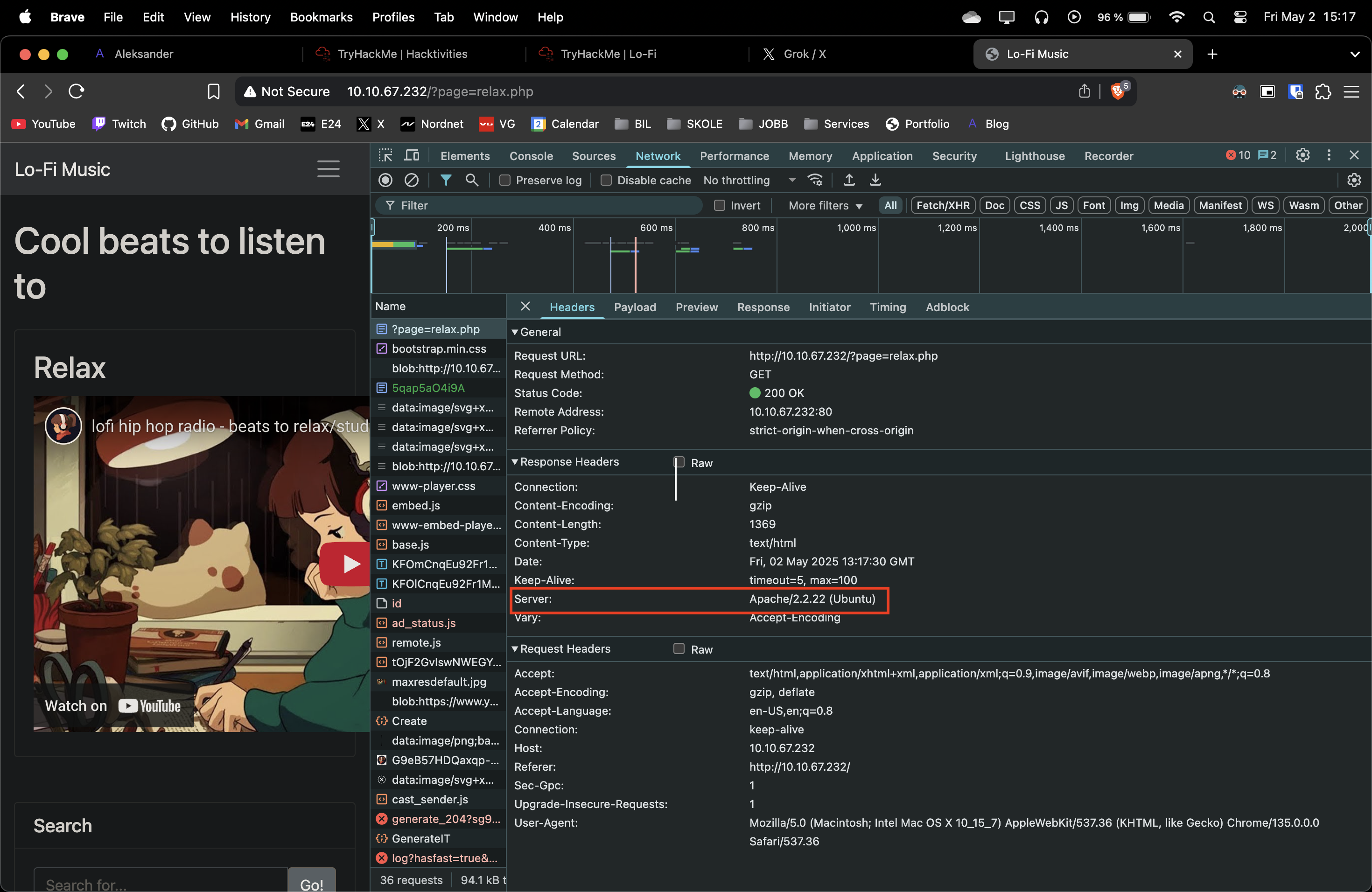Click export HAR download icon
This screenshot has width=1372, height=892.
(x=875, y=181)
